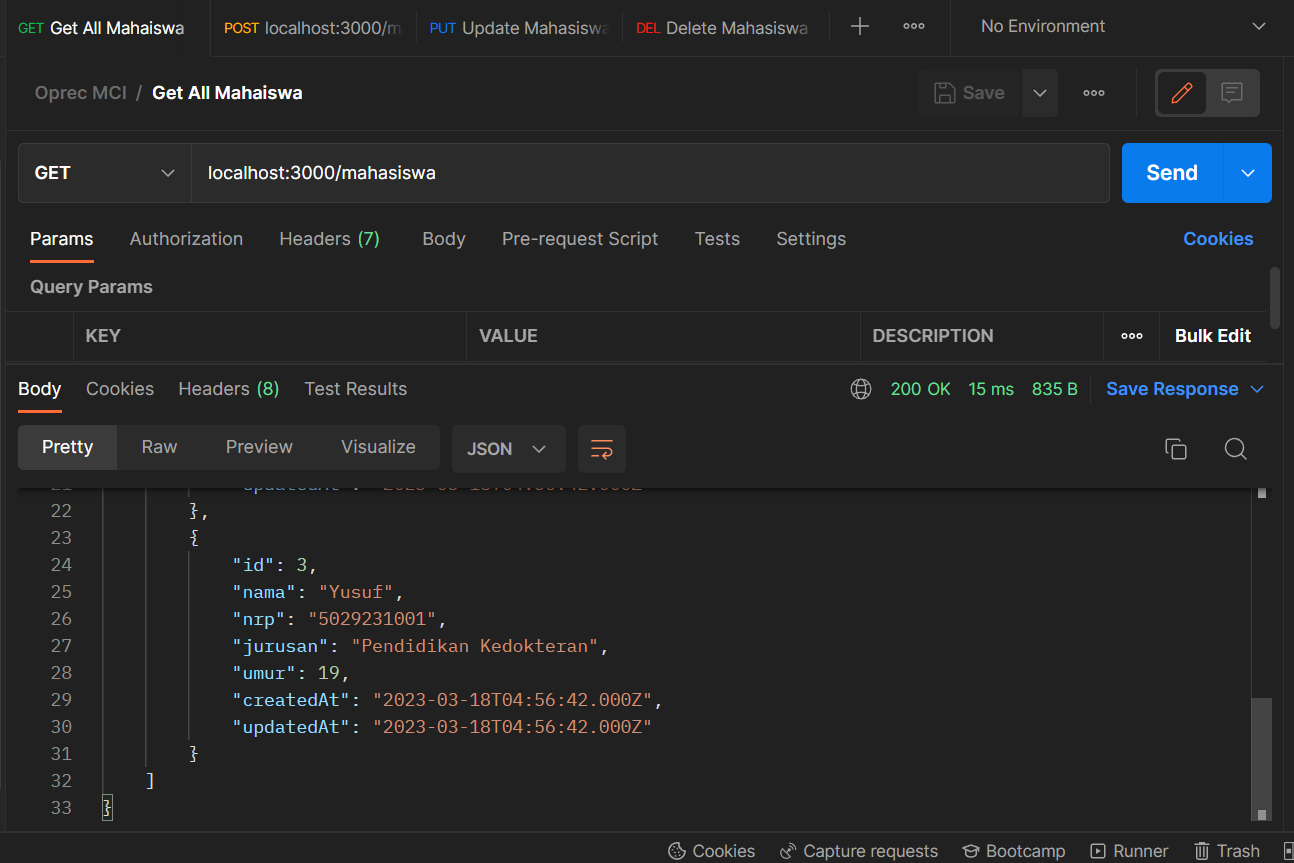Select the pencil edit mode icon
Image resolution: width=1294 pixels, height=863 pixels.
tap(1181, 92)
